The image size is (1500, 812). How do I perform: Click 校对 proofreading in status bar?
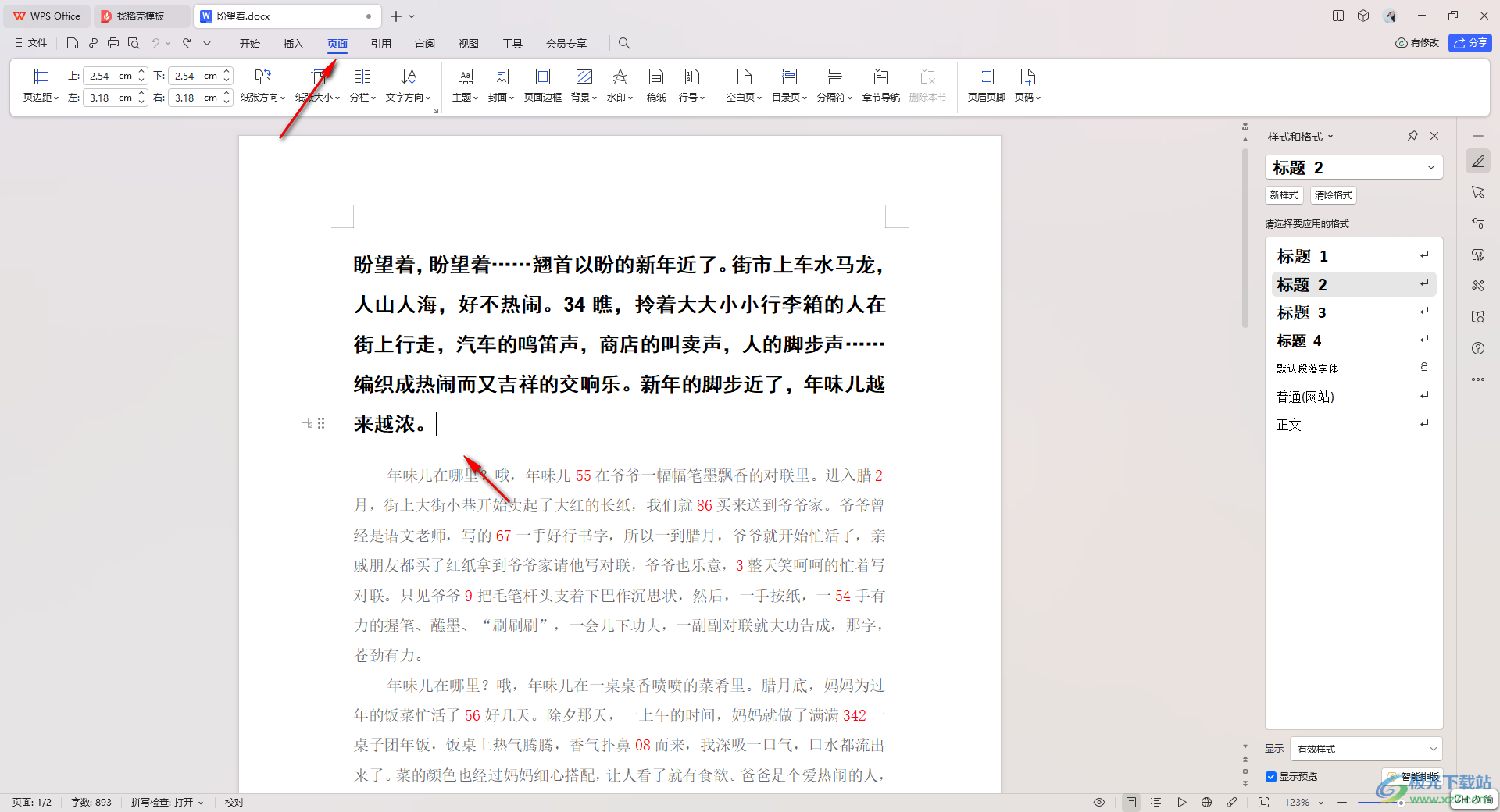point(234,802)
